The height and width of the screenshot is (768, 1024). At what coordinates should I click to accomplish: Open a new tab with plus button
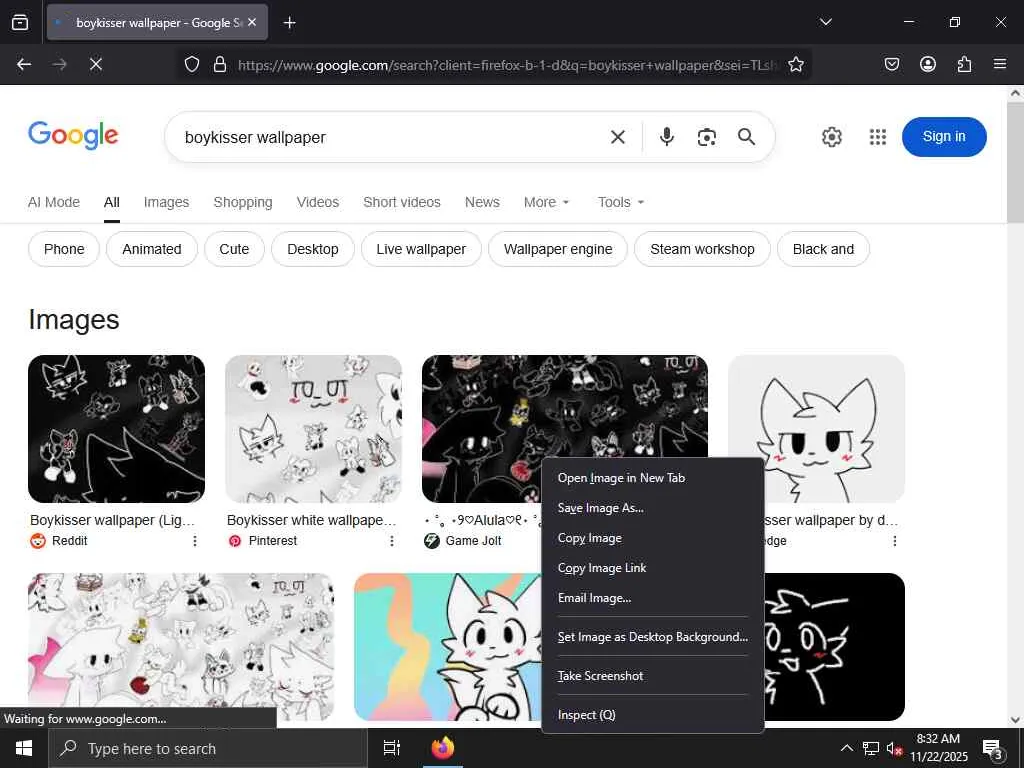289,23
